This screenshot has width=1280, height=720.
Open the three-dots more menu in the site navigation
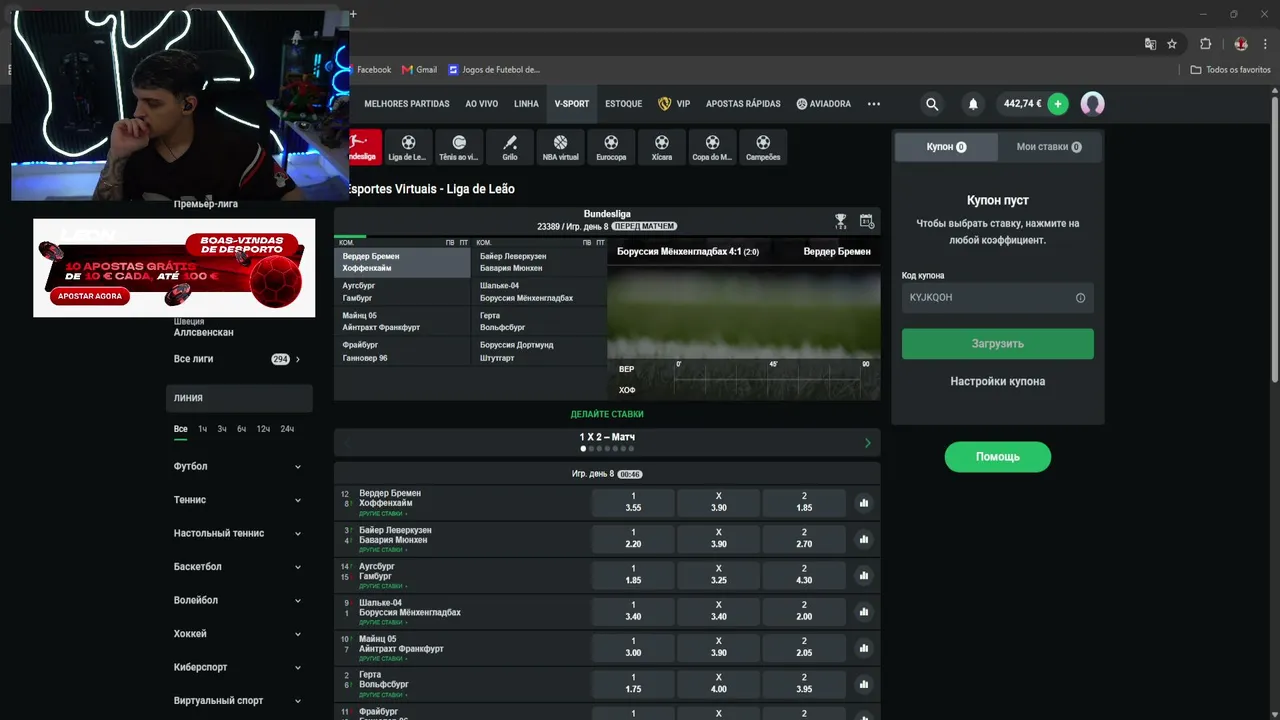[x=874, y=104]
